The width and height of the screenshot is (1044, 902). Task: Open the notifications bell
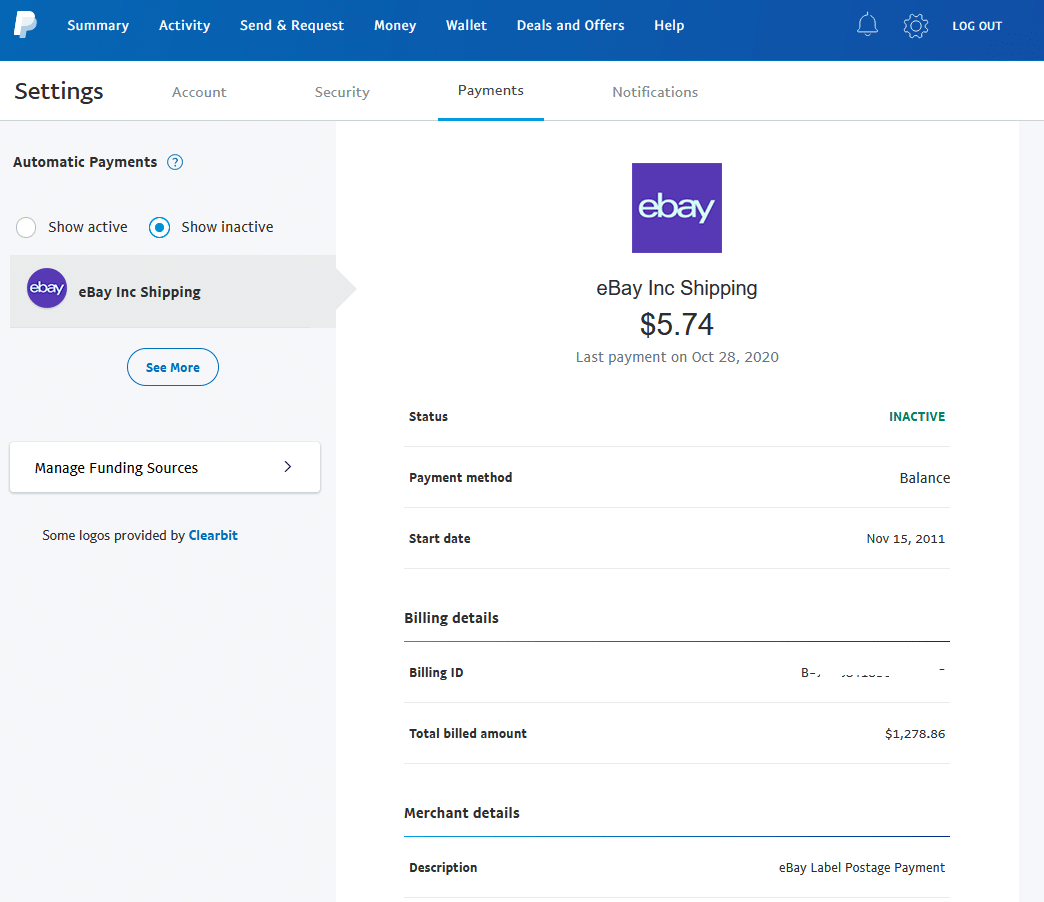(x=867, y=25)
